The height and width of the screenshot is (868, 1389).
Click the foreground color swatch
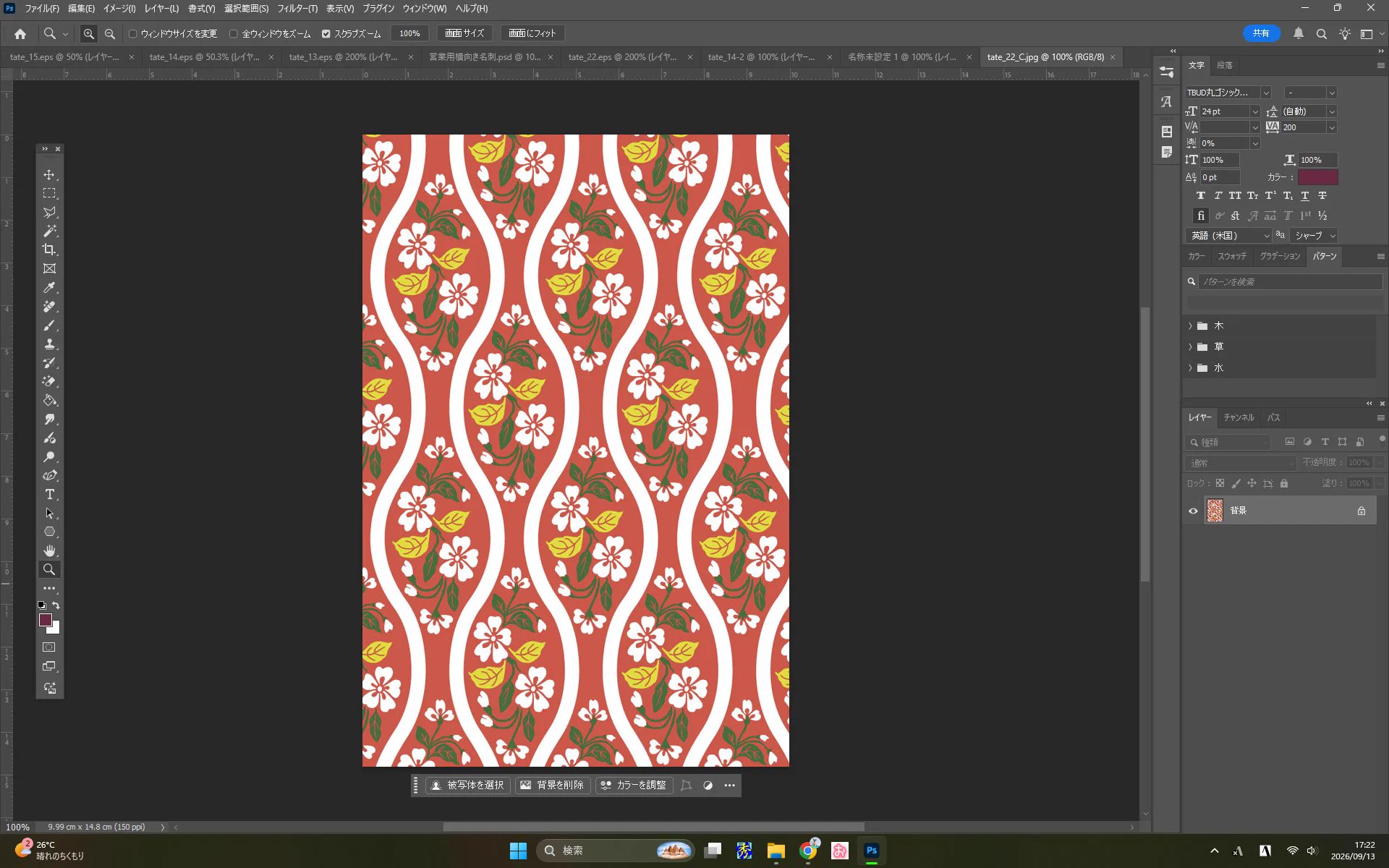[x=45, y=620]
